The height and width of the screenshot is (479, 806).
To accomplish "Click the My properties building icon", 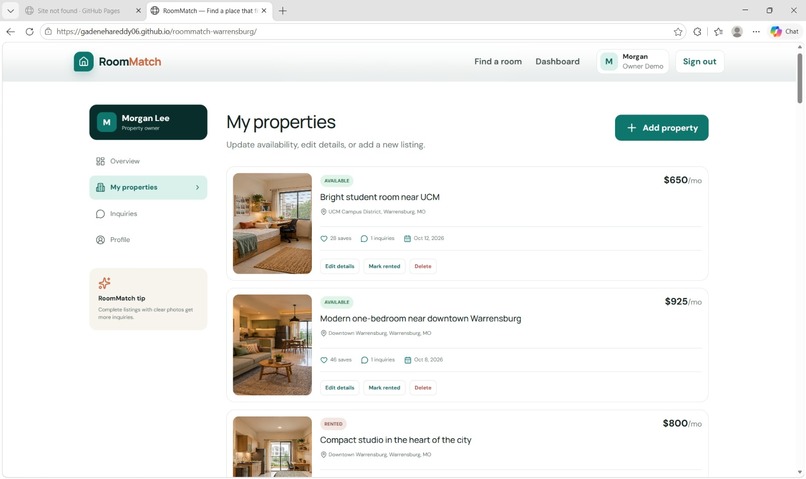I will 100,188.
